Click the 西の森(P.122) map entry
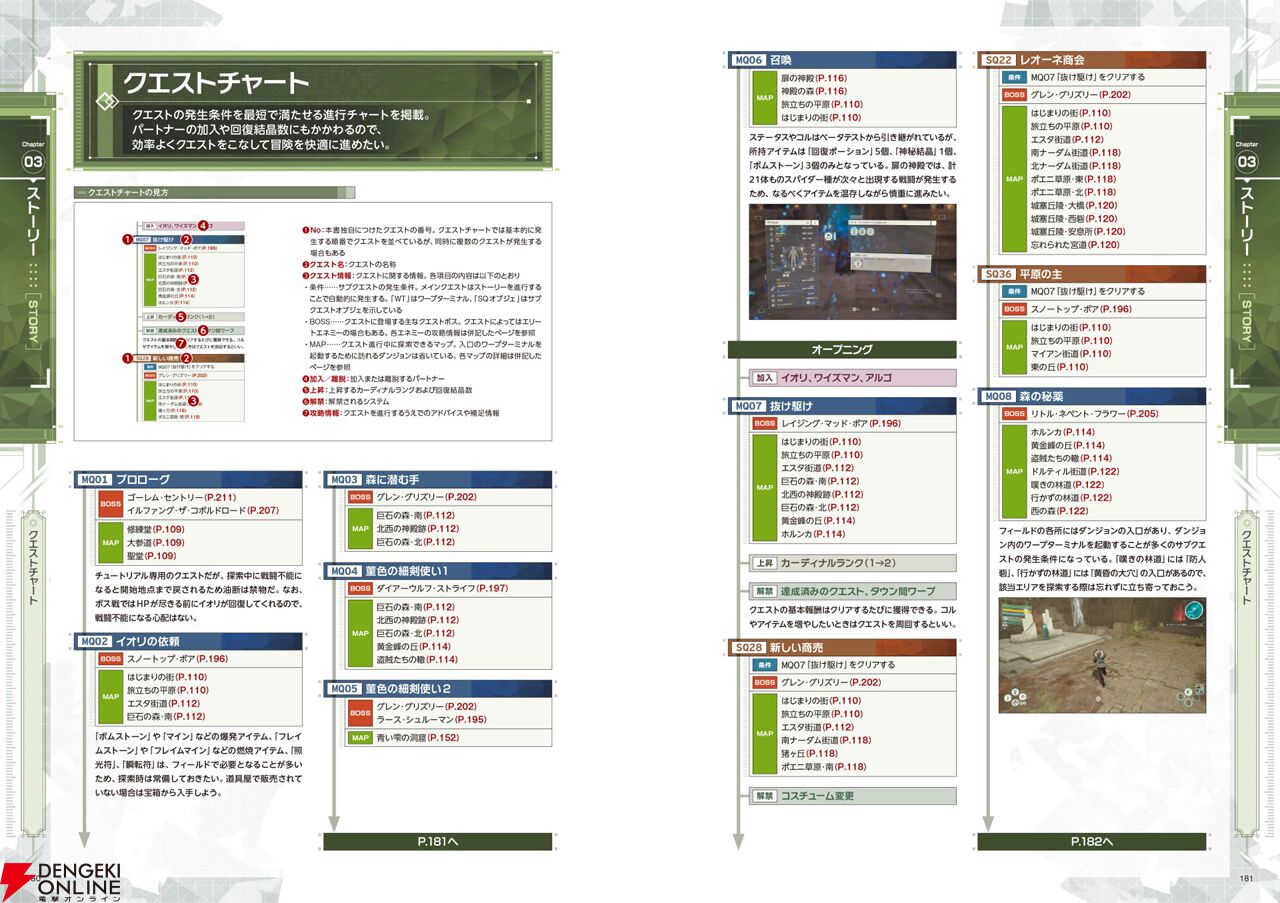The image size is (1280, 903). [1062, 511]
